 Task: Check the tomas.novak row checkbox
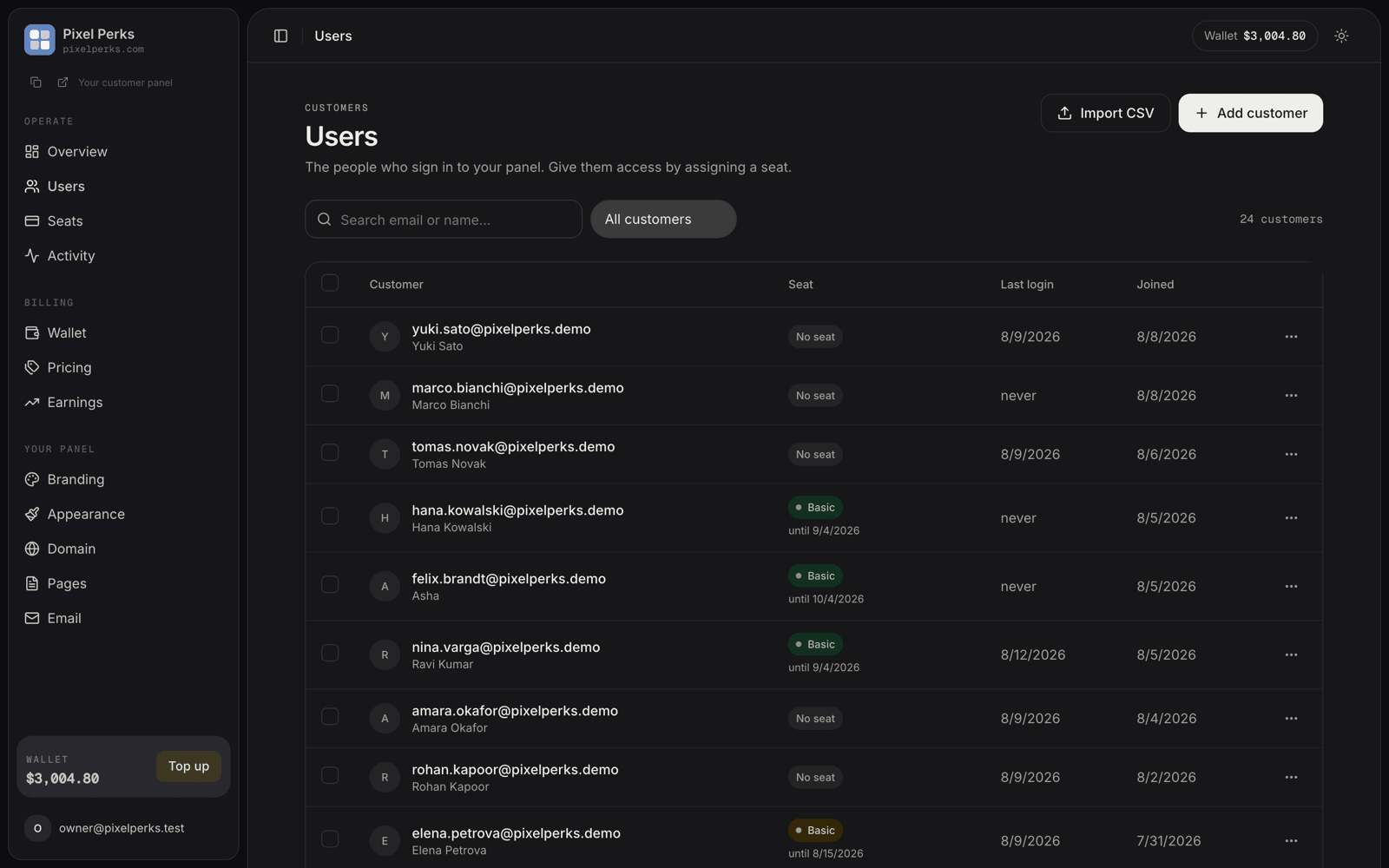point(330,453)
